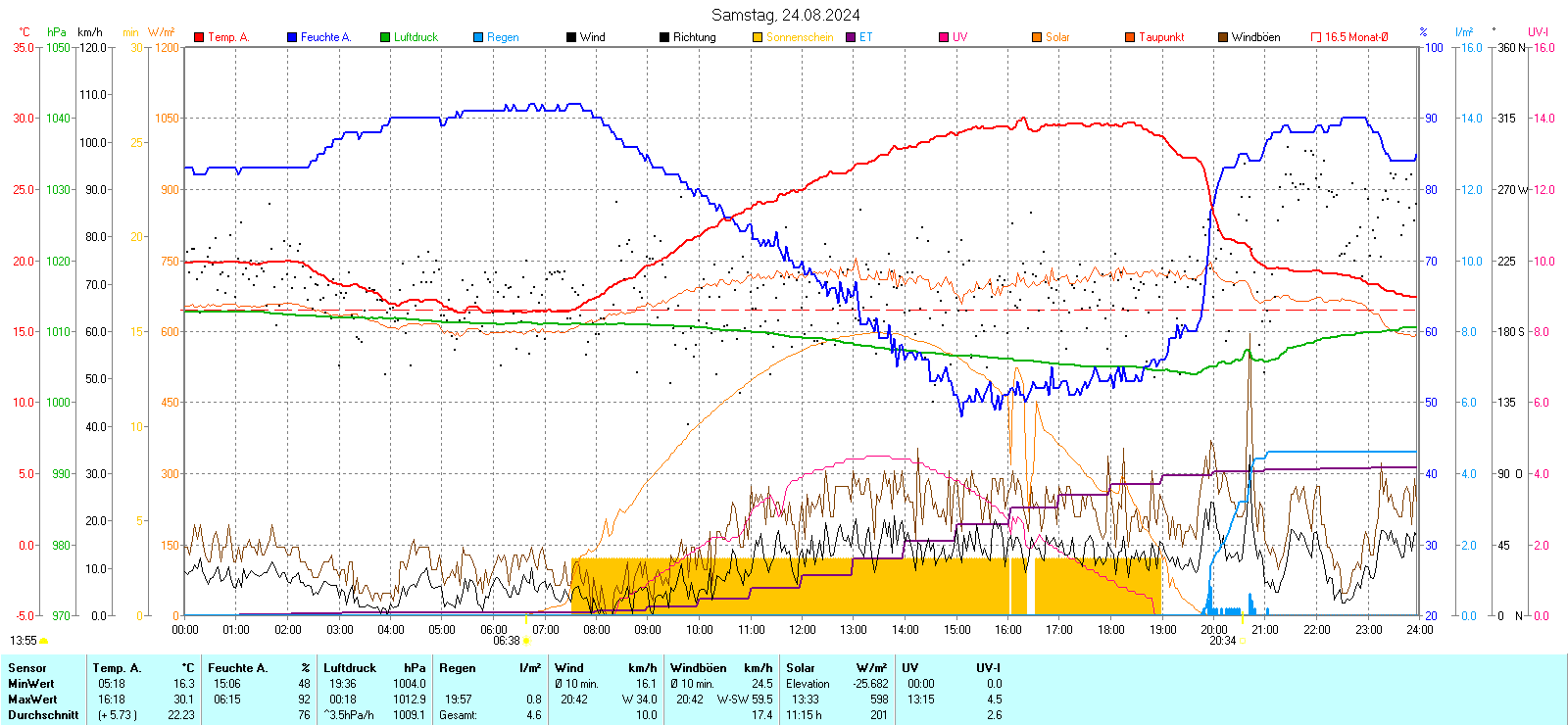1568x725 pixels.
Task: Click the black Richtung legend square
Action: pos(664,37)
